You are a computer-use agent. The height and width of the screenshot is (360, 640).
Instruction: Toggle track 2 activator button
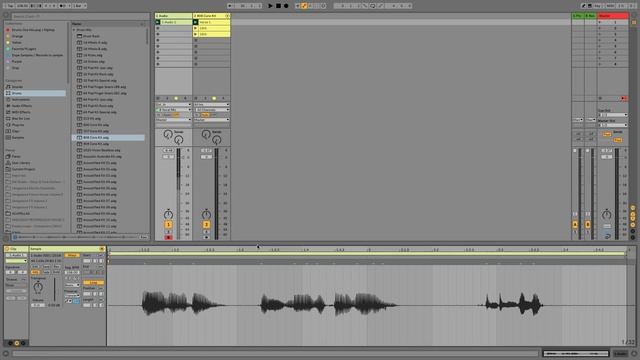coord(206,224)
